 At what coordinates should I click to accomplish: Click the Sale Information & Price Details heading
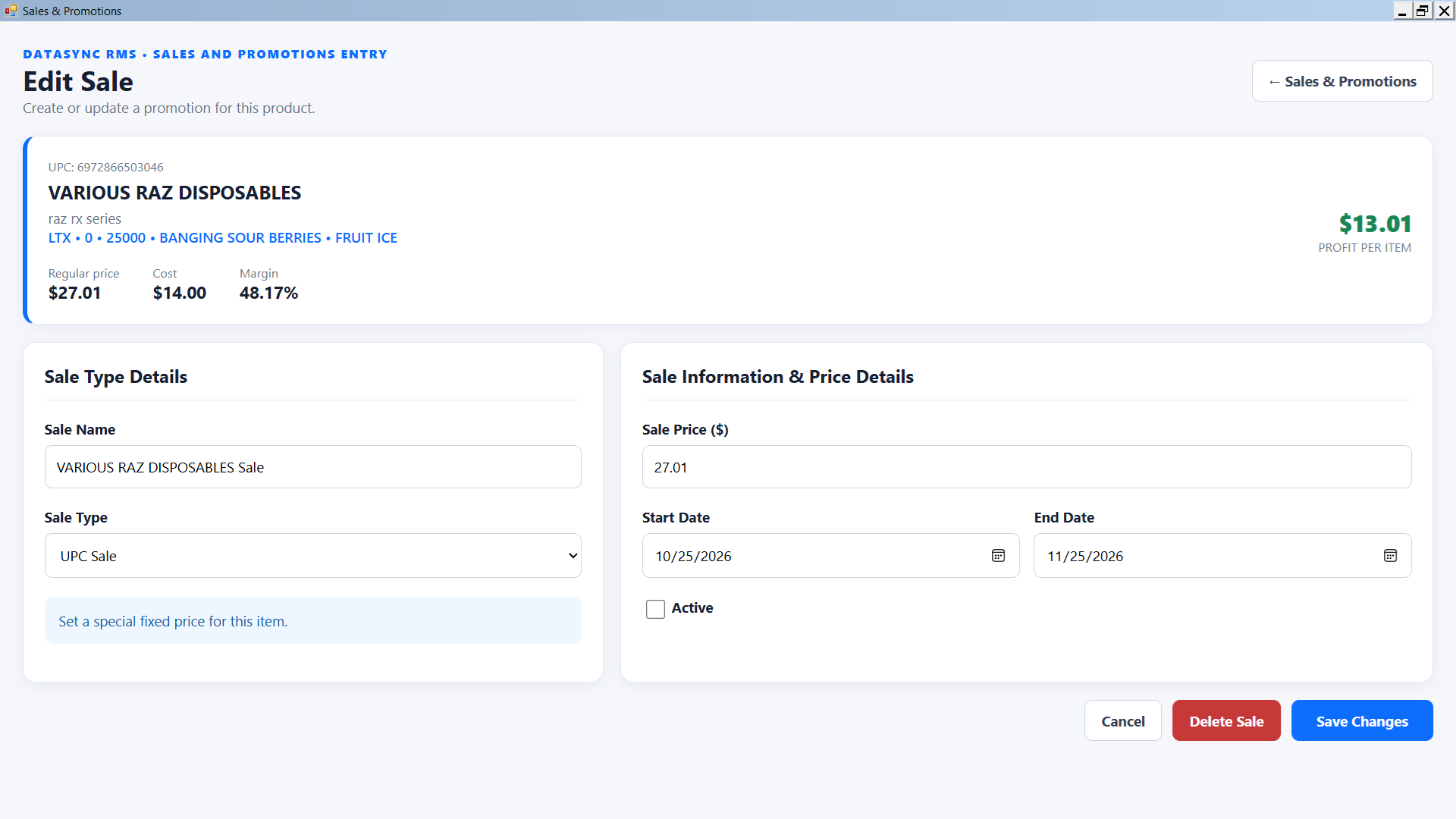(778, 377)
